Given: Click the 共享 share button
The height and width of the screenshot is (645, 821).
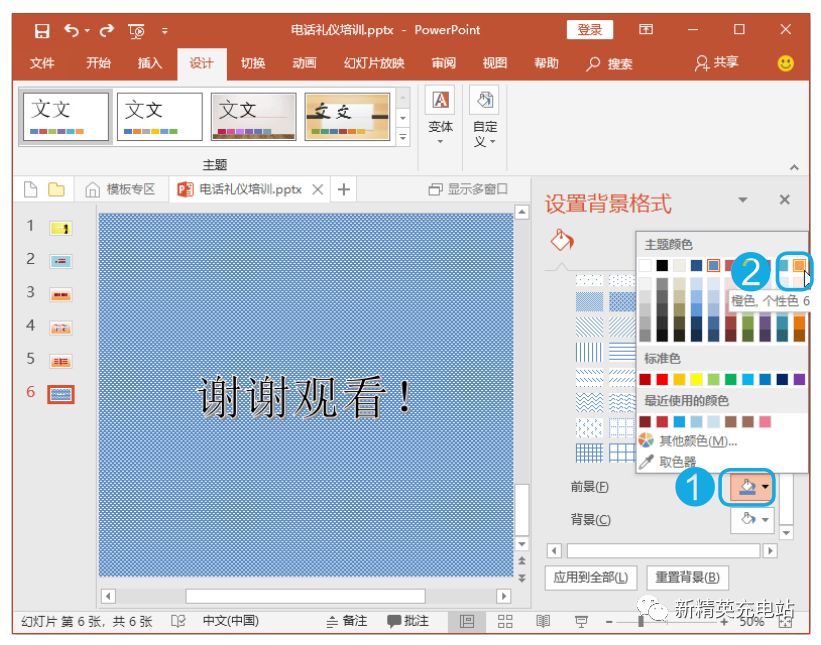Looking at the screenshot, I should point(716,63).
